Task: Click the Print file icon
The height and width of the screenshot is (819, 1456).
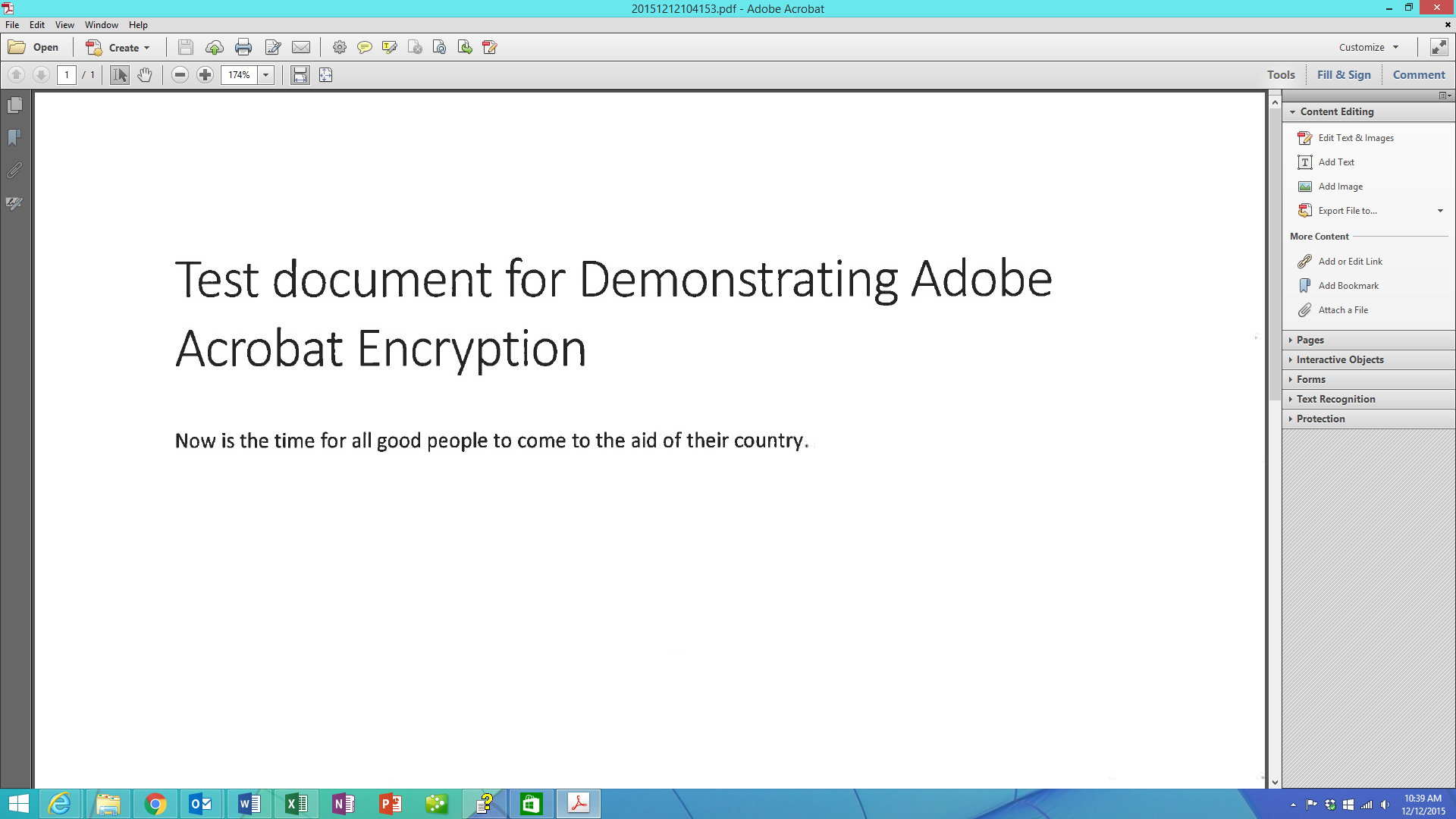Action: pos(243,47)
